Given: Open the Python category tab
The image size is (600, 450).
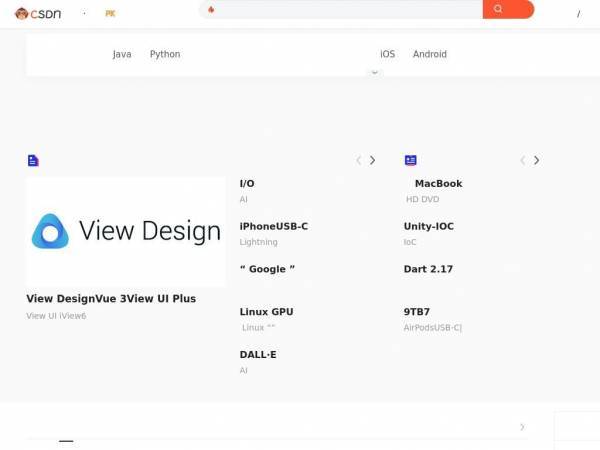Looking at the screenshot, I should coord(165,54).
